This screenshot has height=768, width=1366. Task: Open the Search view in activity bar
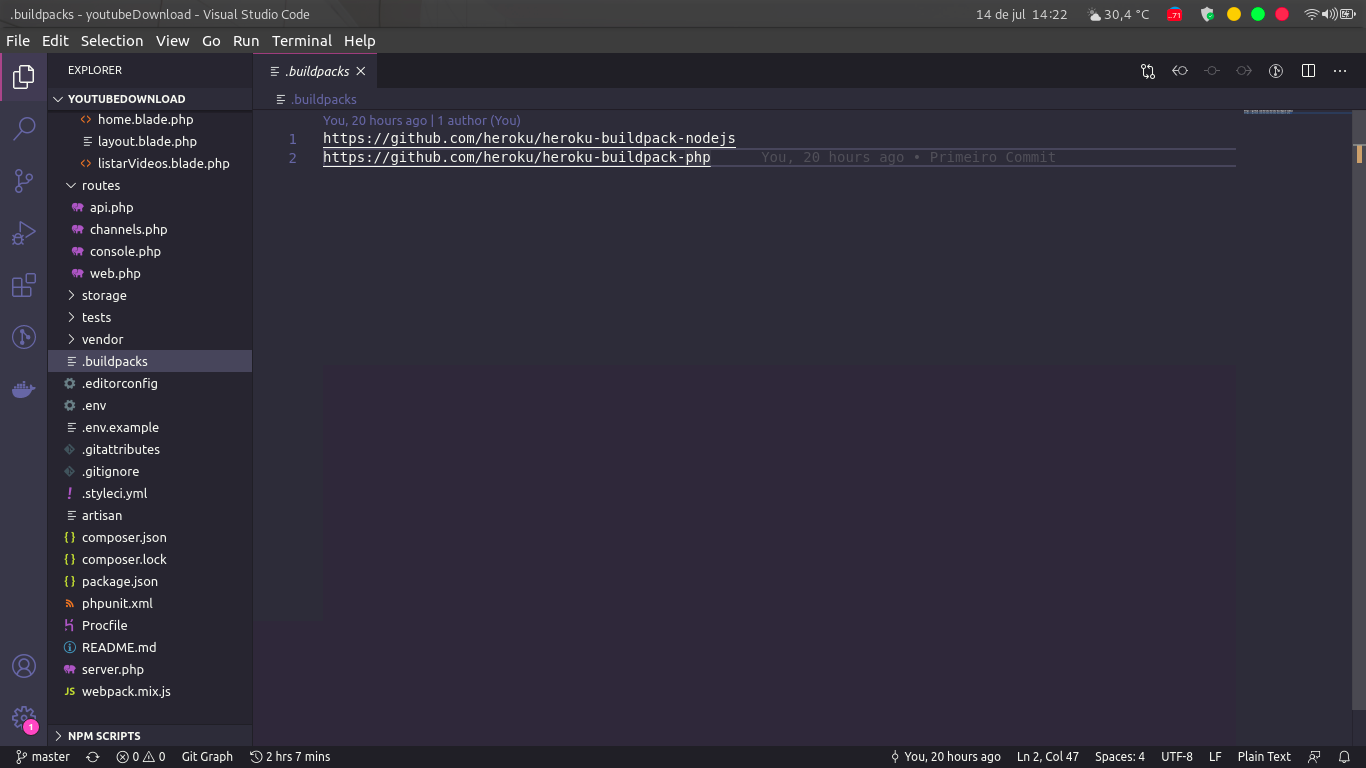(x=24, y=129)
